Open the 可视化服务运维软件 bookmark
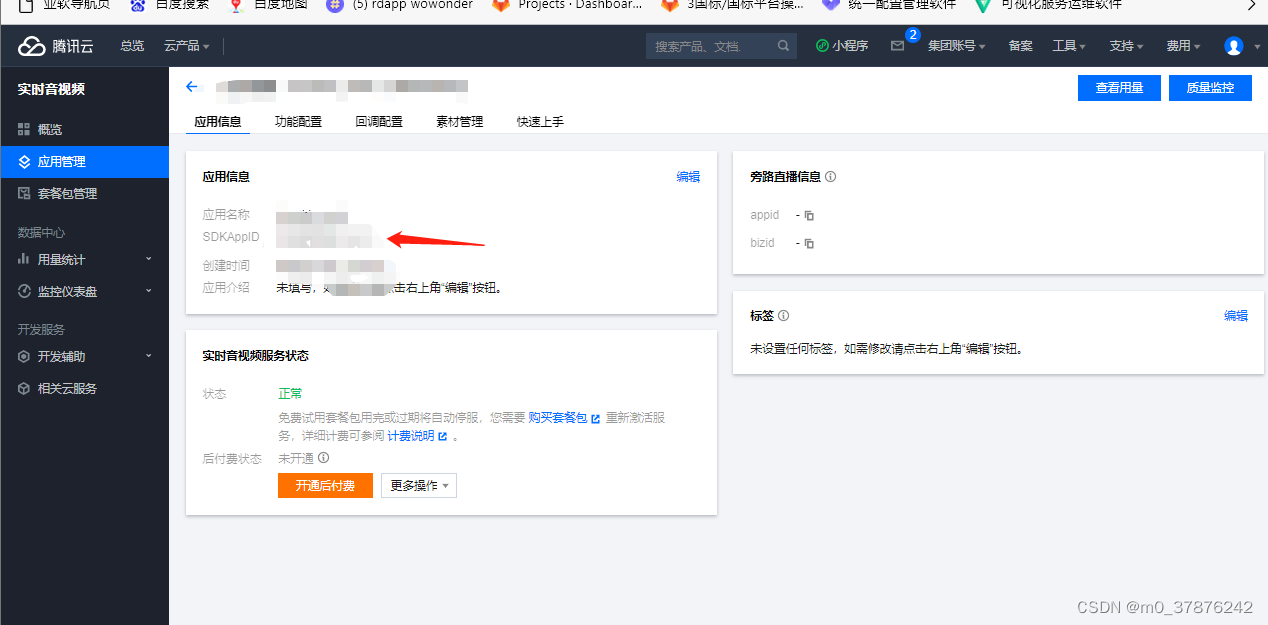The height and width of the screenshot is (625, 1268). 1048,5
